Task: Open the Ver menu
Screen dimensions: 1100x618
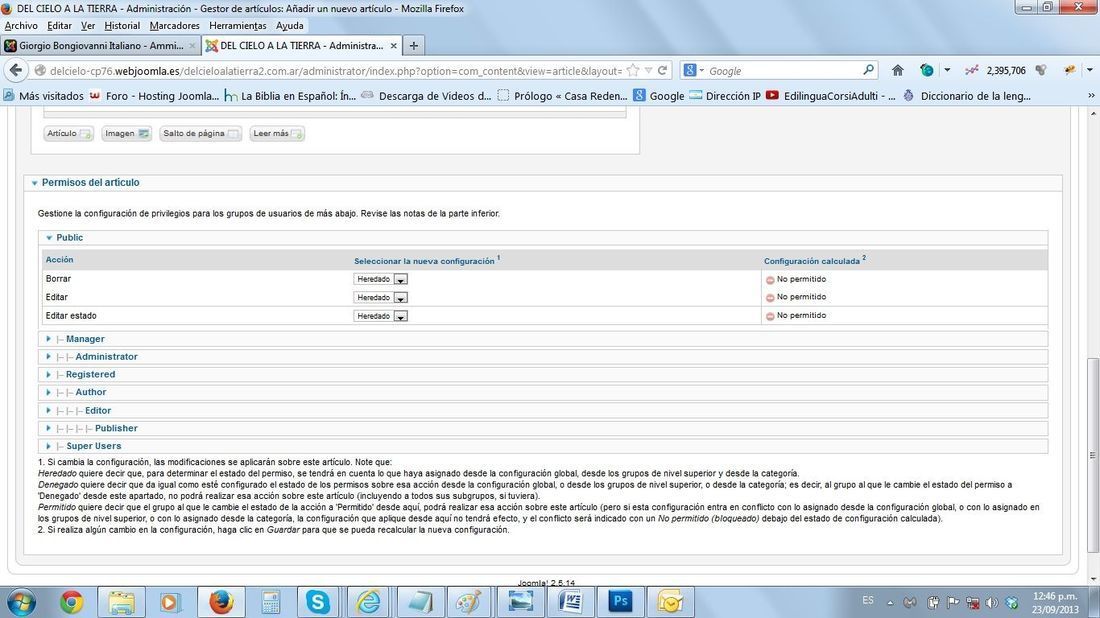Action: [x=88, y=26]
